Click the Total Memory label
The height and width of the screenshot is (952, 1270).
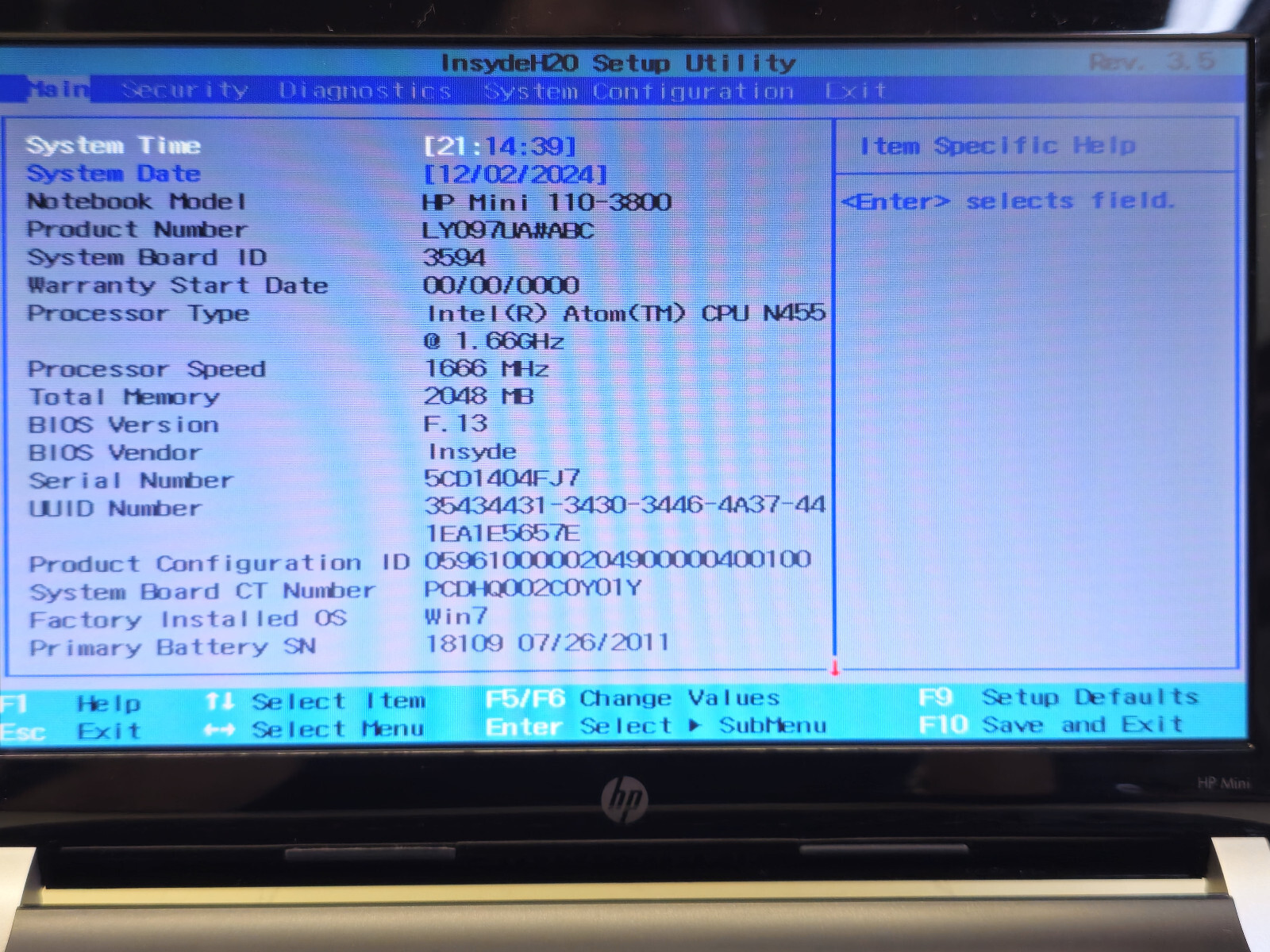click(124, 397)
